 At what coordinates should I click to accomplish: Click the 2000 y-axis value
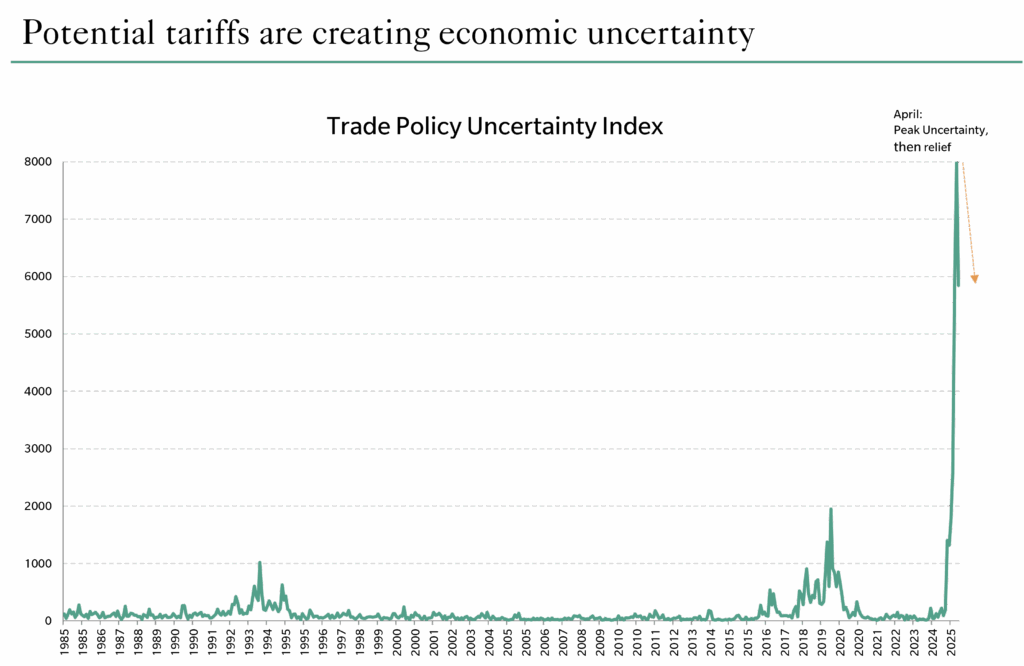pos(39,506)
